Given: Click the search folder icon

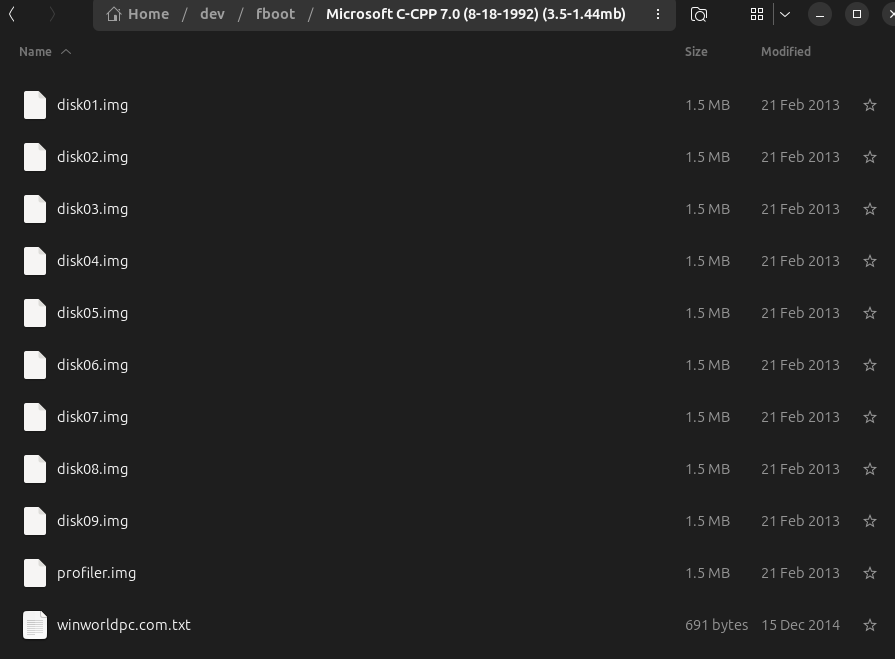Looking at the screenshot, I should [x=699, y=14].
